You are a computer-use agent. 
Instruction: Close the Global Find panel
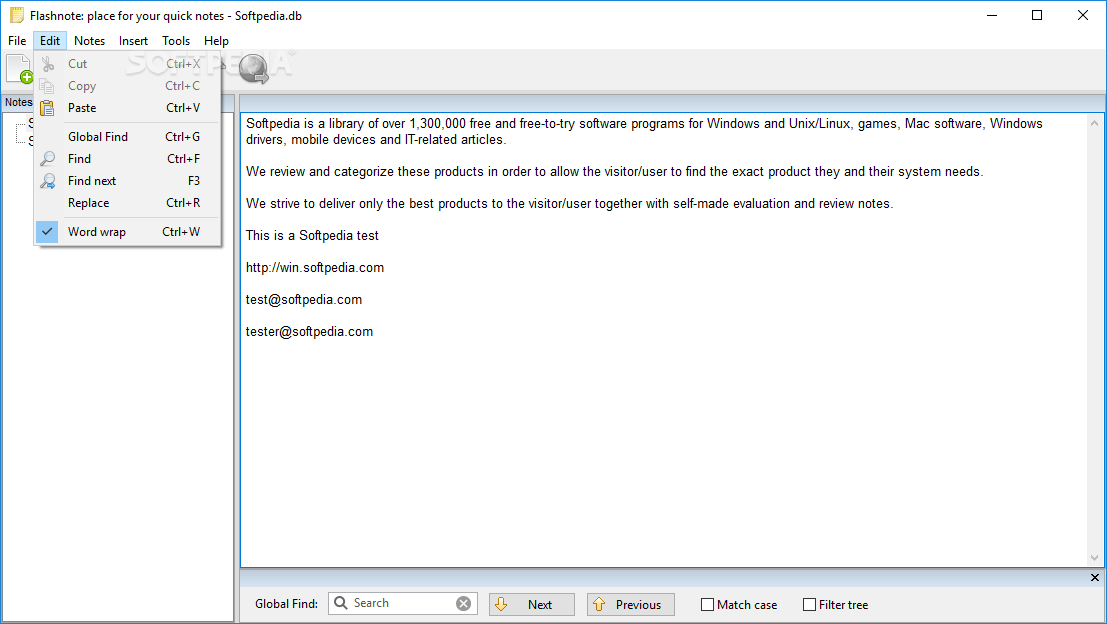(1094, 577)
